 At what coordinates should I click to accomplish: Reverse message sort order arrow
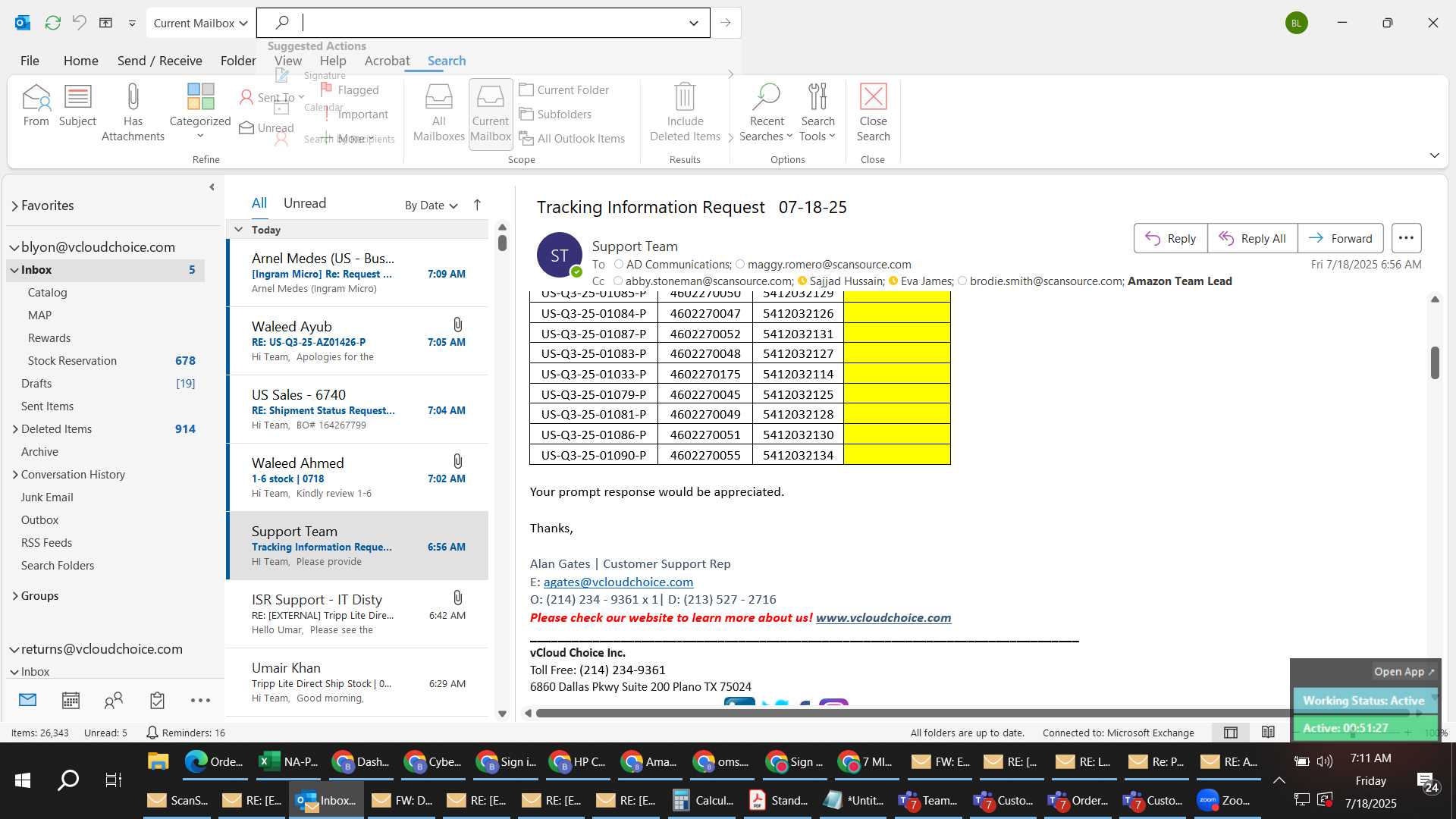477,205
